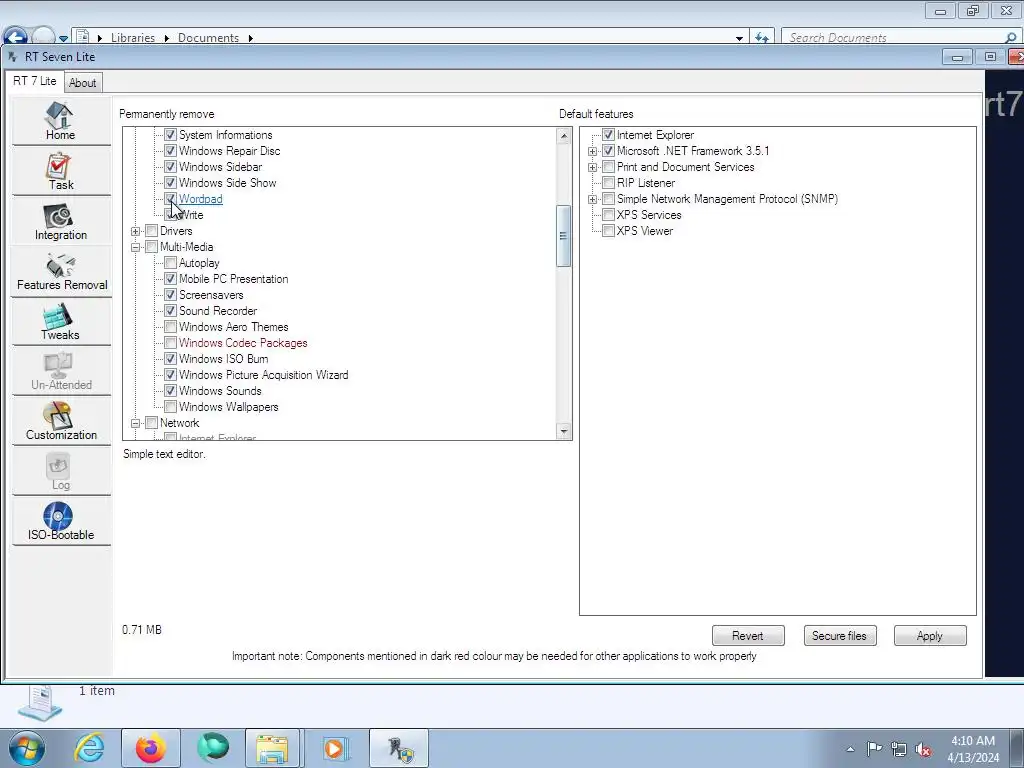The width and height of the screenshot is (1024, 768).
Task: Select XPS Services tree item
Action: 648,215
